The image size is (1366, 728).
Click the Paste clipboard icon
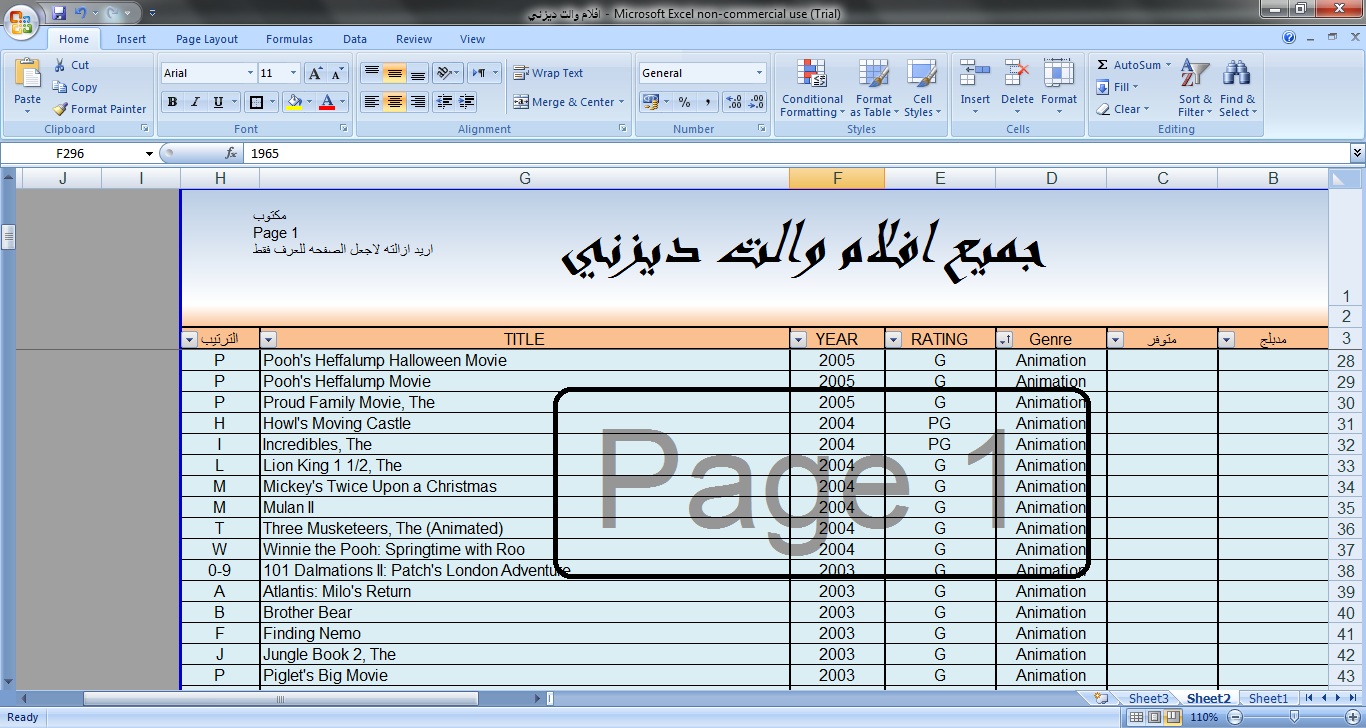(28, 73)
